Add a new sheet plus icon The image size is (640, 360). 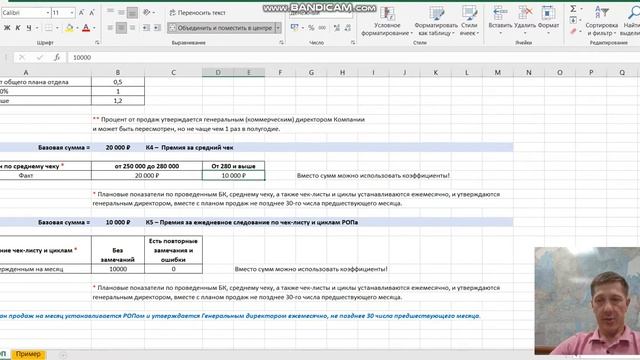62,355
